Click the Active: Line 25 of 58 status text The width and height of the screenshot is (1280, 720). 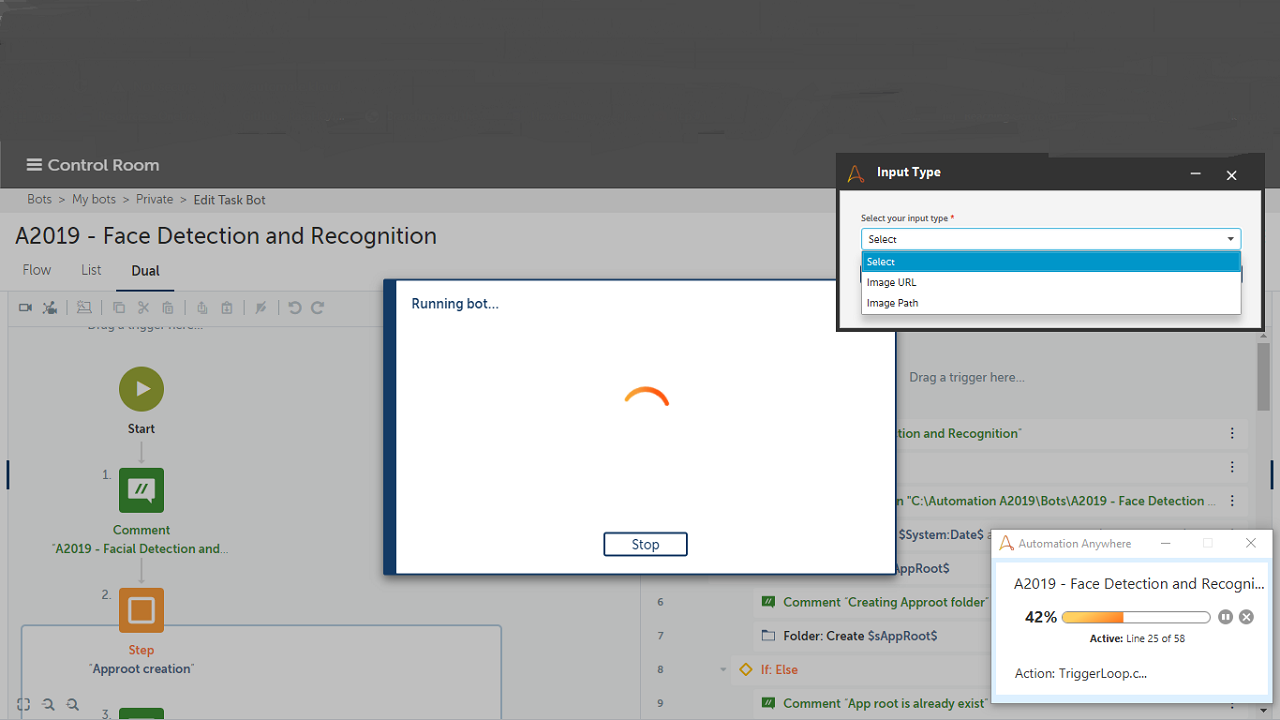[x=1137, y=639]
